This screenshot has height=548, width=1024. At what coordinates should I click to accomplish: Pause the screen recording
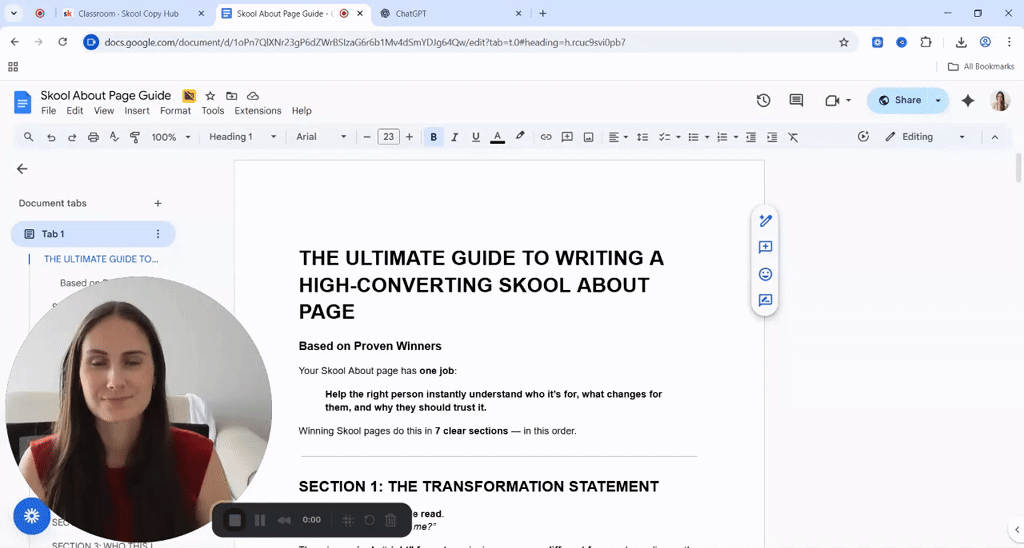(x=260, y=520)
